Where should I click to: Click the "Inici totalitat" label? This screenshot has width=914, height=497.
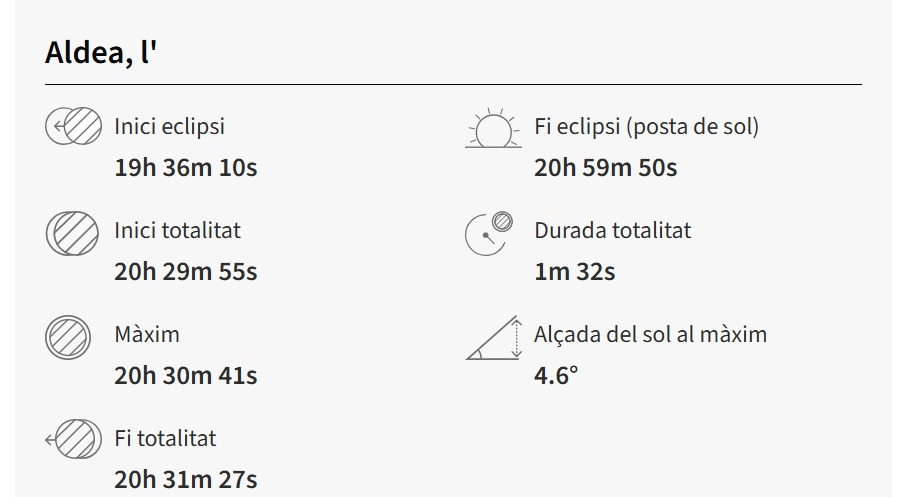tap(177, 231)
